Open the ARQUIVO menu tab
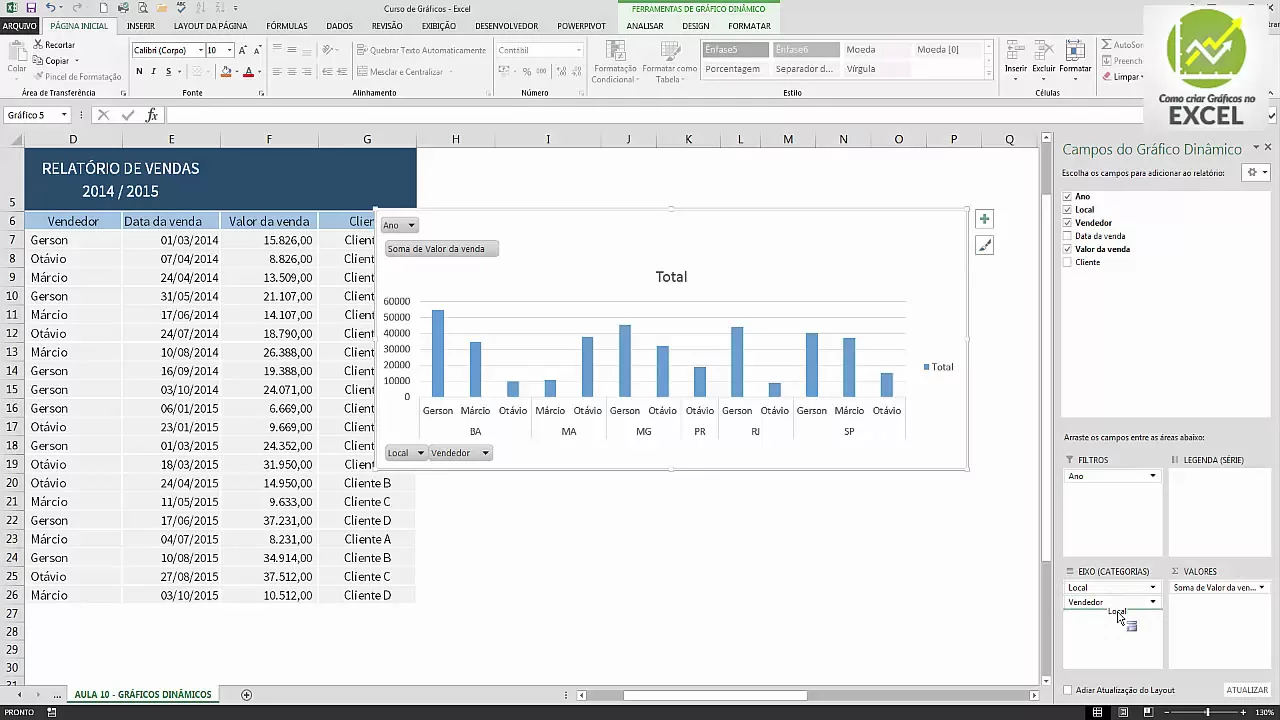1280x720 pixels. pos(19,26)
